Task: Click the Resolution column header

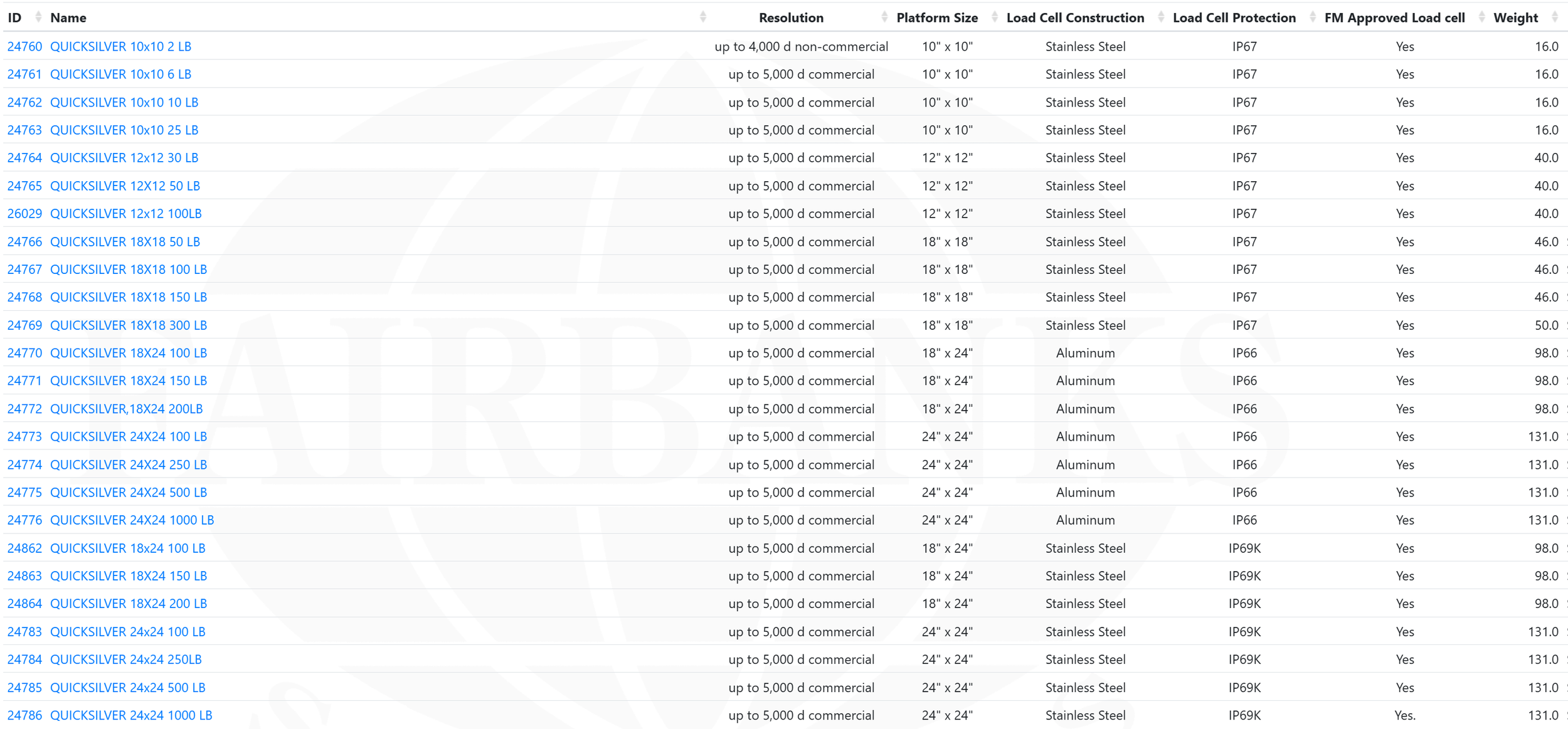Action: (791, 18)
